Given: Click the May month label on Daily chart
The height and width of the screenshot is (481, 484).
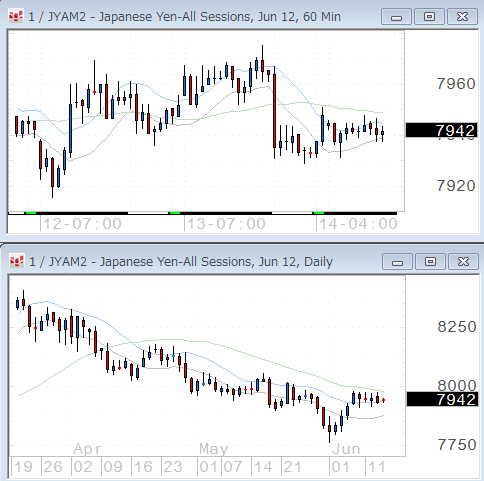Looking at the screenshot, I should [214, 449].
